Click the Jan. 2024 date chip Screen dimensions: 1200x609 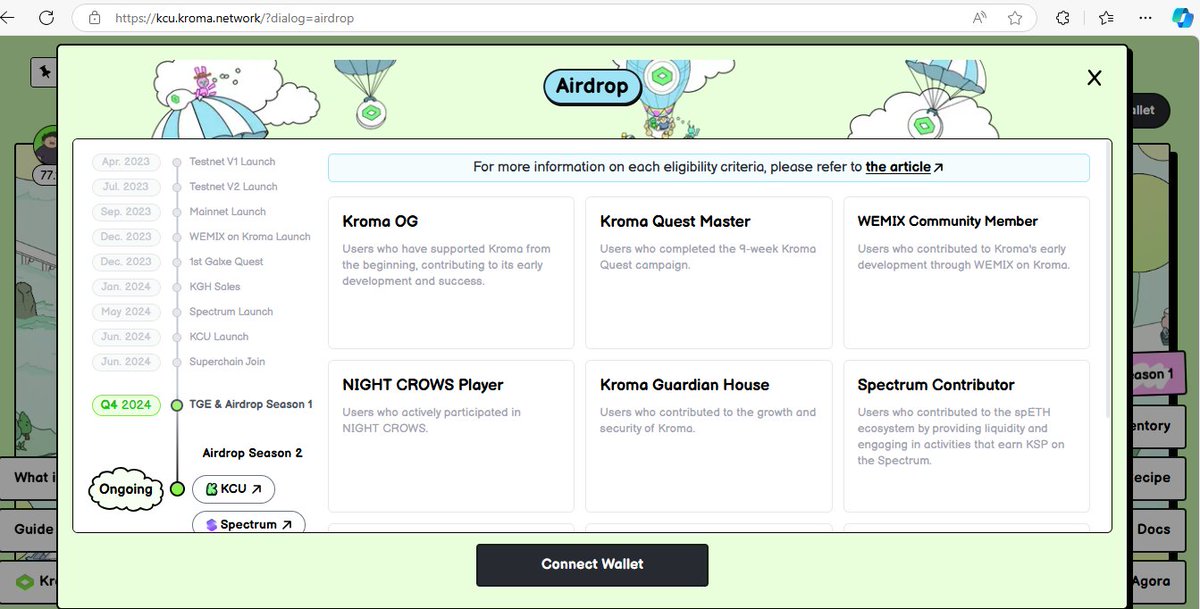(x=126, y=287)
